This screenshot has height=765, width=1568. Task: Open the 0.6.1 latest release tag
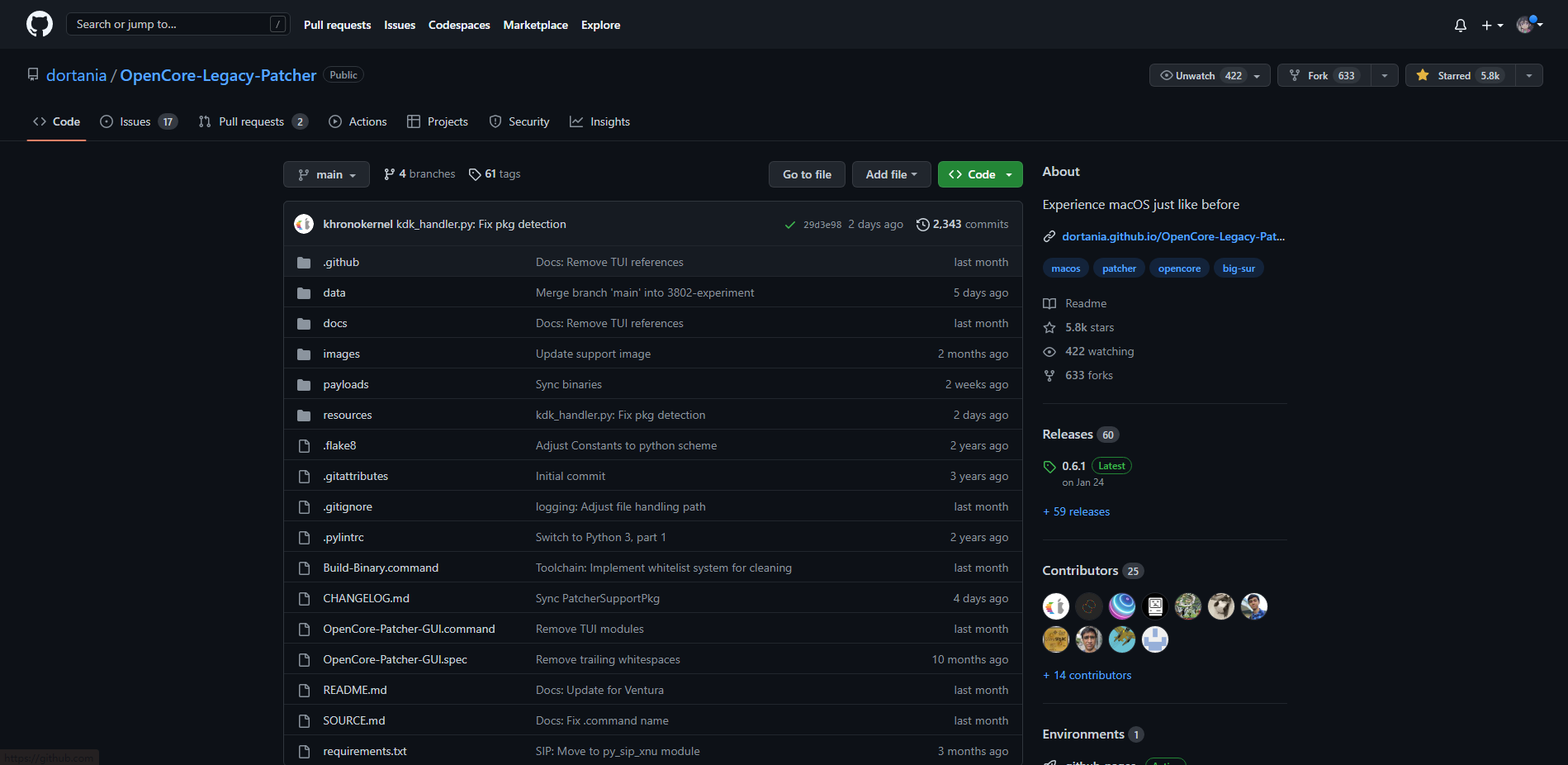[1073, 466]
